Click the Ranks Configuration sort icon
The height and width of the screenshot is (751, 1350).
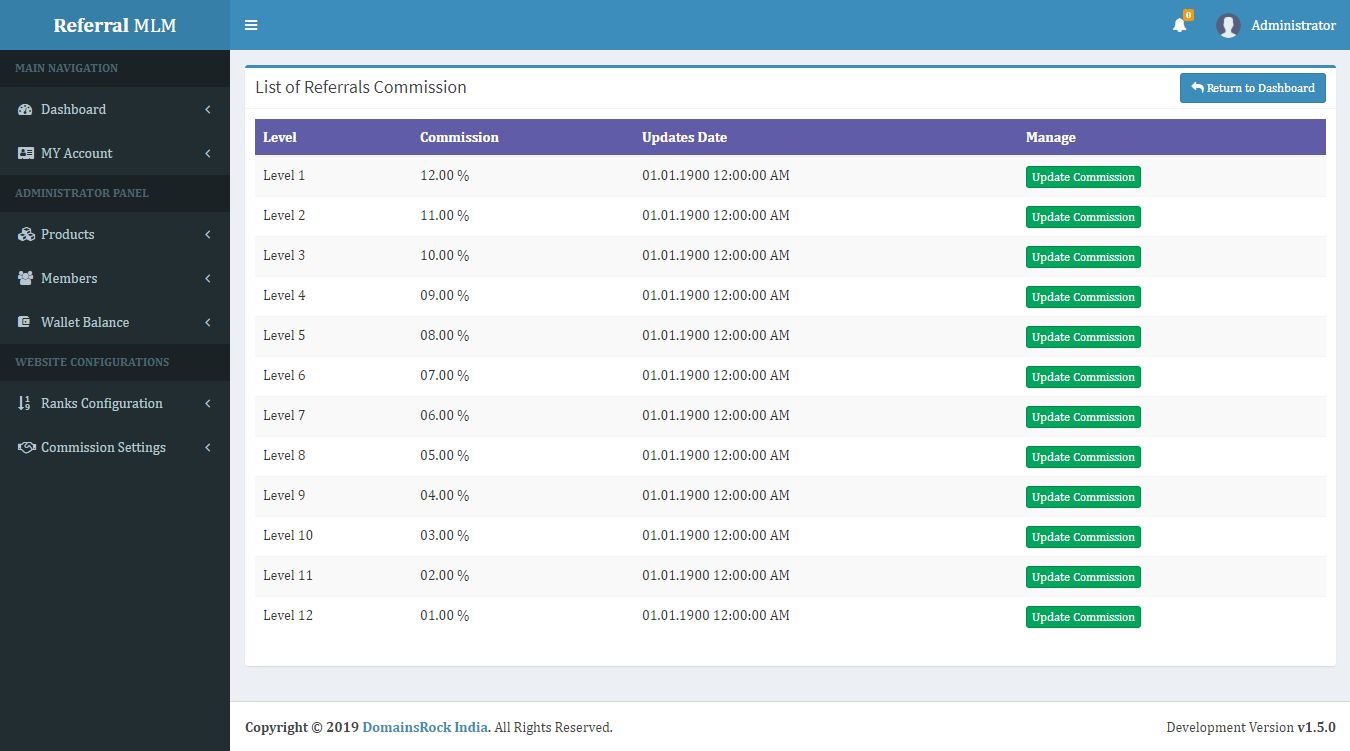click(x=25, y=404)
